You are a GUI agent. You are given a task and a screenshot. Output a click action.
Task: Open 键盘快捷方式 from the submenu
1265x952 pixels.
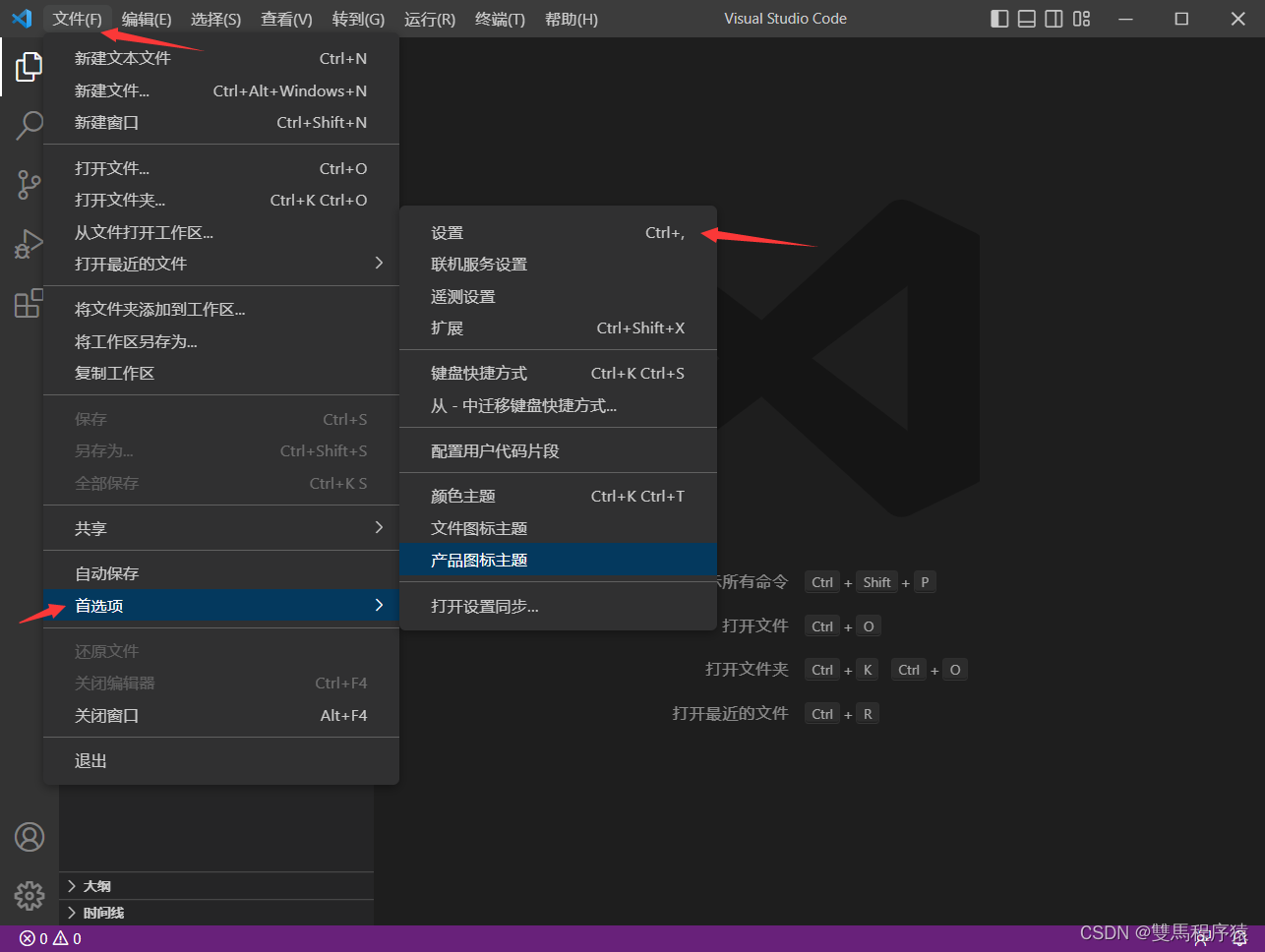coord(558,373)
